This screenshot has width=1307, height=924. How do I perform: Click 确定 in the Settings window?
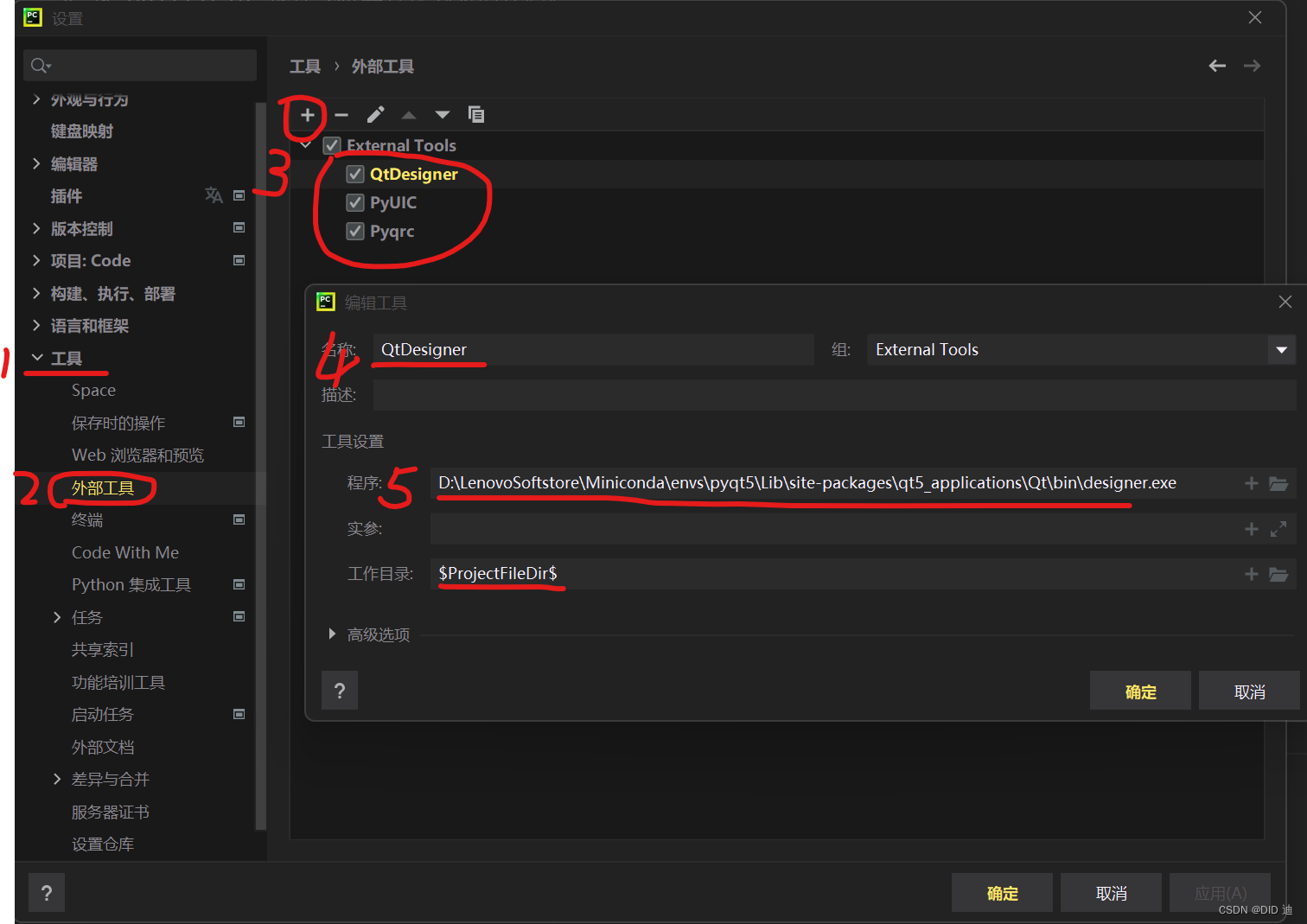click(1002, 893)
